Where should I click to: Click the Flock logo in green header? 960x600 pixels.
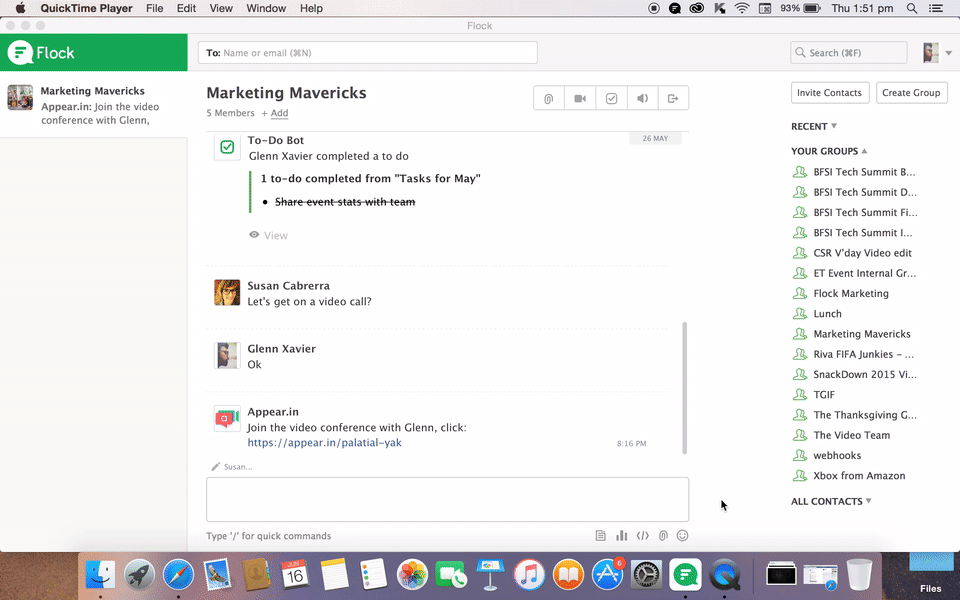click(41, 53)
